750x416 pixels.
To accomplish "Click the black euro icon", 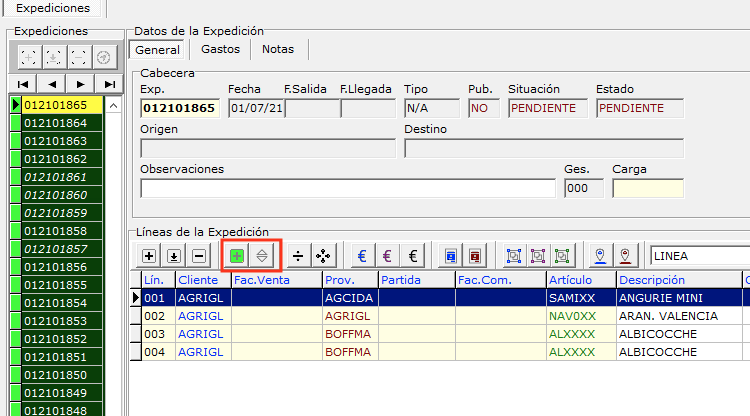I will click(412, 256).
